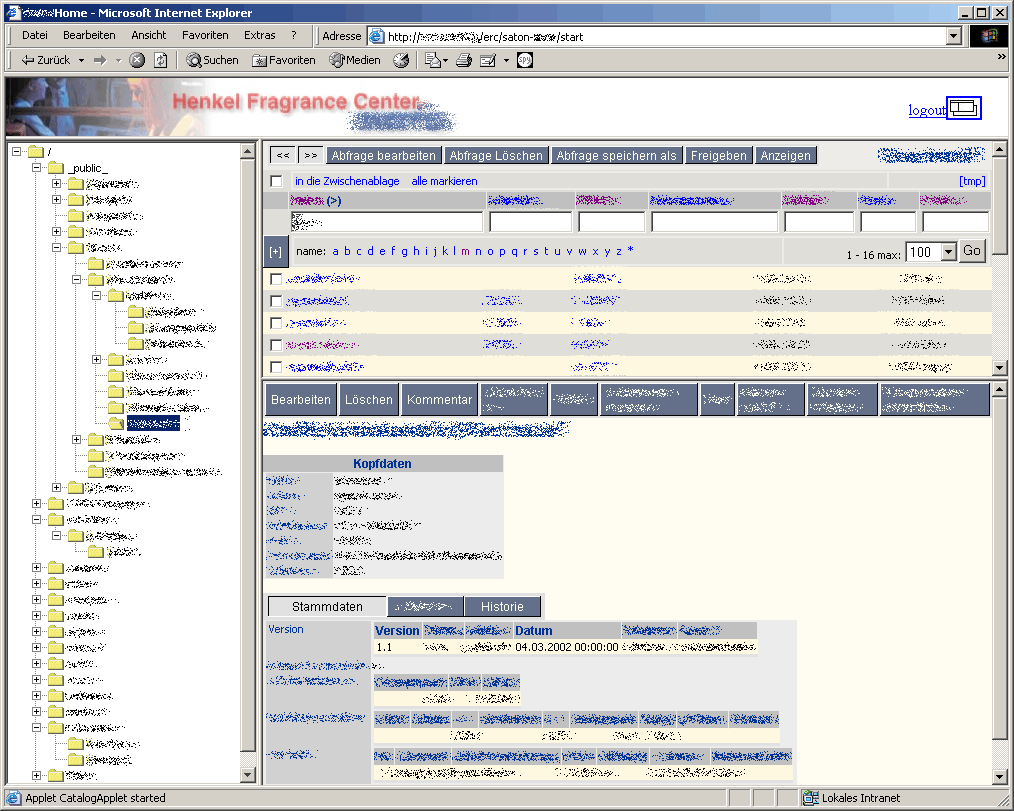Click the Abfrage Löschen button
The height and width of the screenshot is (811, 1014).
pyautogui.click(x=496, y=155)
